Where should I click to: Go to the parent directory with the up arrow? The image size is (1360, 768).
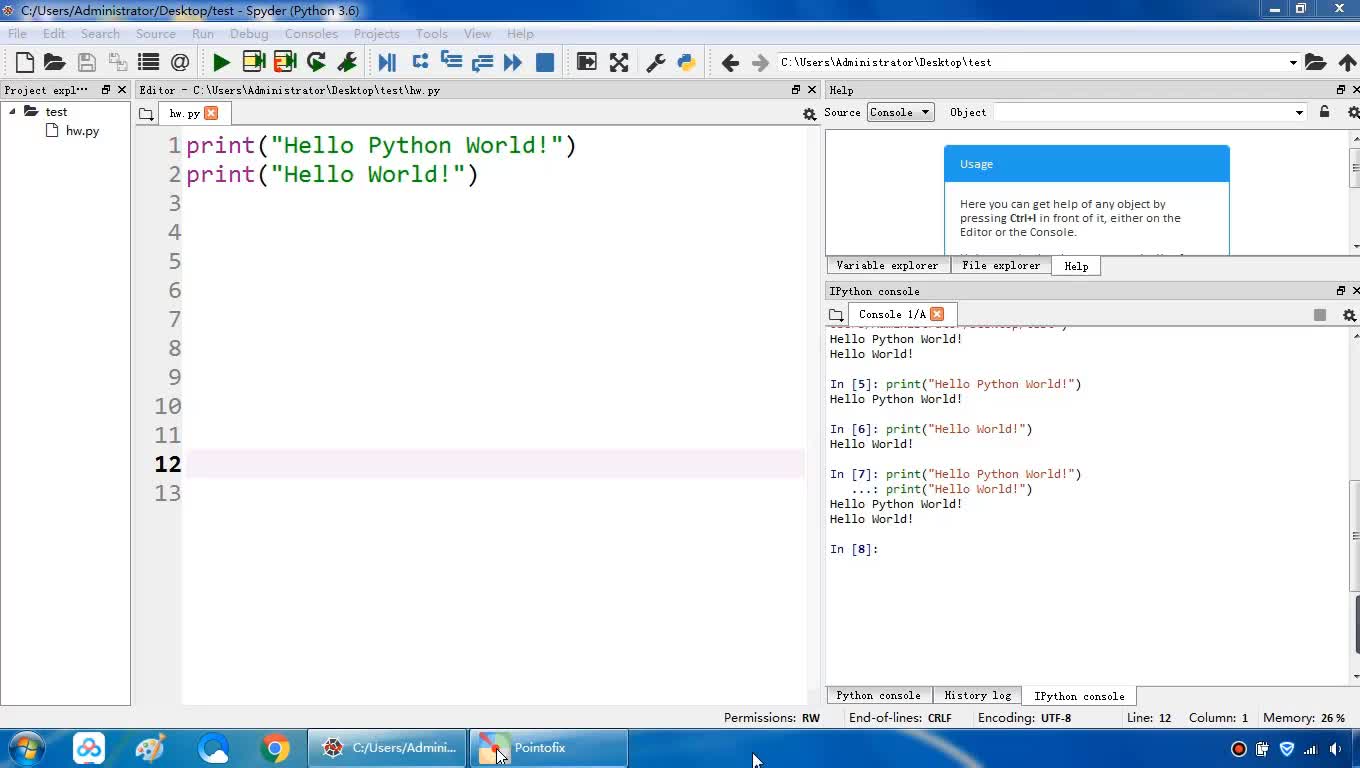[1347, 62]
